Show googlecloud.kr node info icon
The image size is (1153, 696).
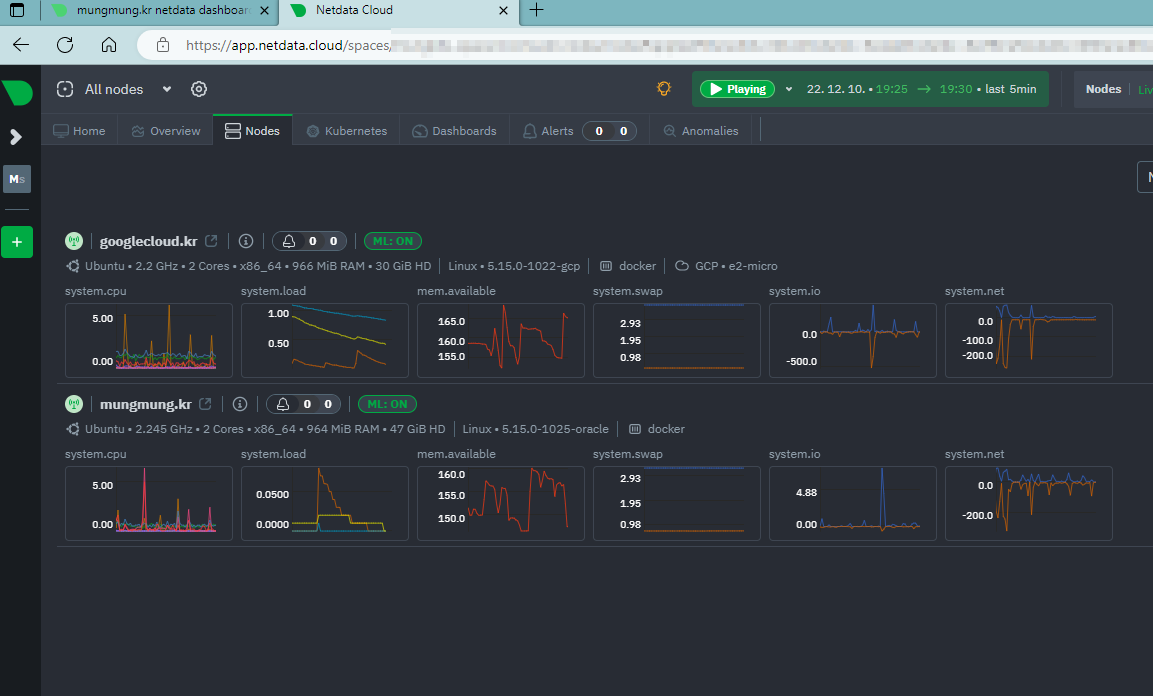point(246,241)
